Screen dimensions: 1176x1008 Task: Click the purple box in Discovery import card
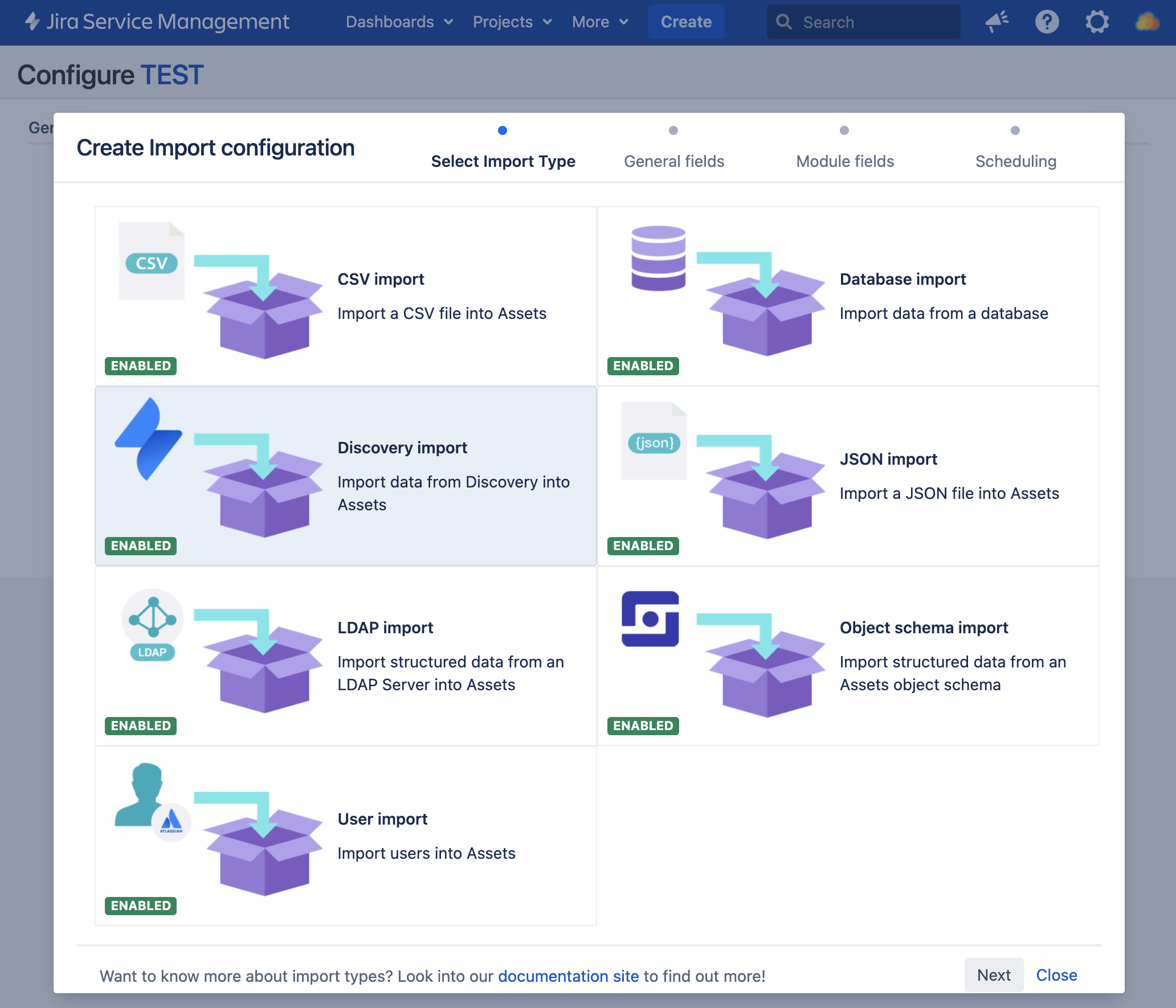263,493
